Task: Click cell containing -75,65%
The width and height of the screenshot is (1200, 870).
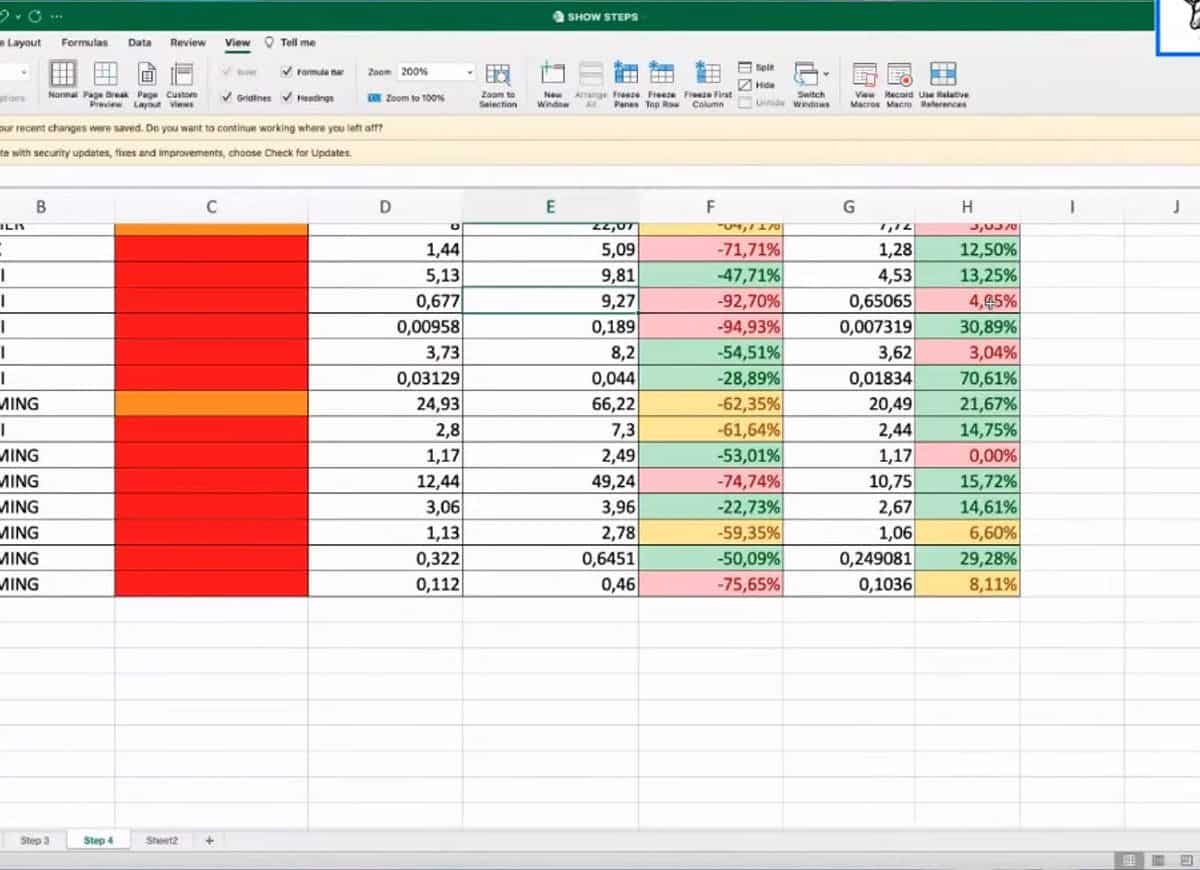Action: click(710, 584)
